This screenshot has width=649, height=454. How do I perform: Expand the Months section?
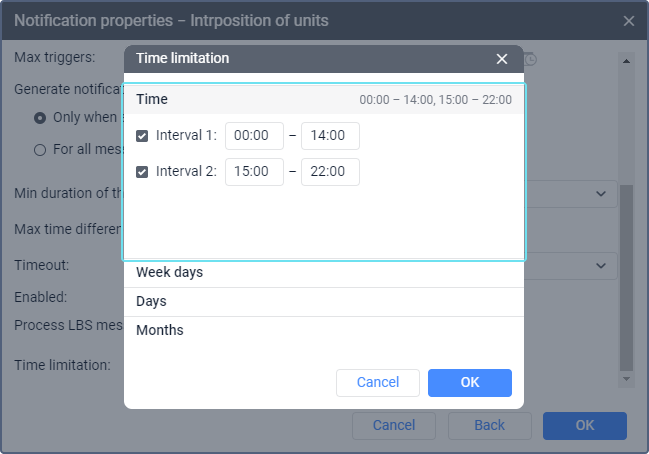click(324, 330)
